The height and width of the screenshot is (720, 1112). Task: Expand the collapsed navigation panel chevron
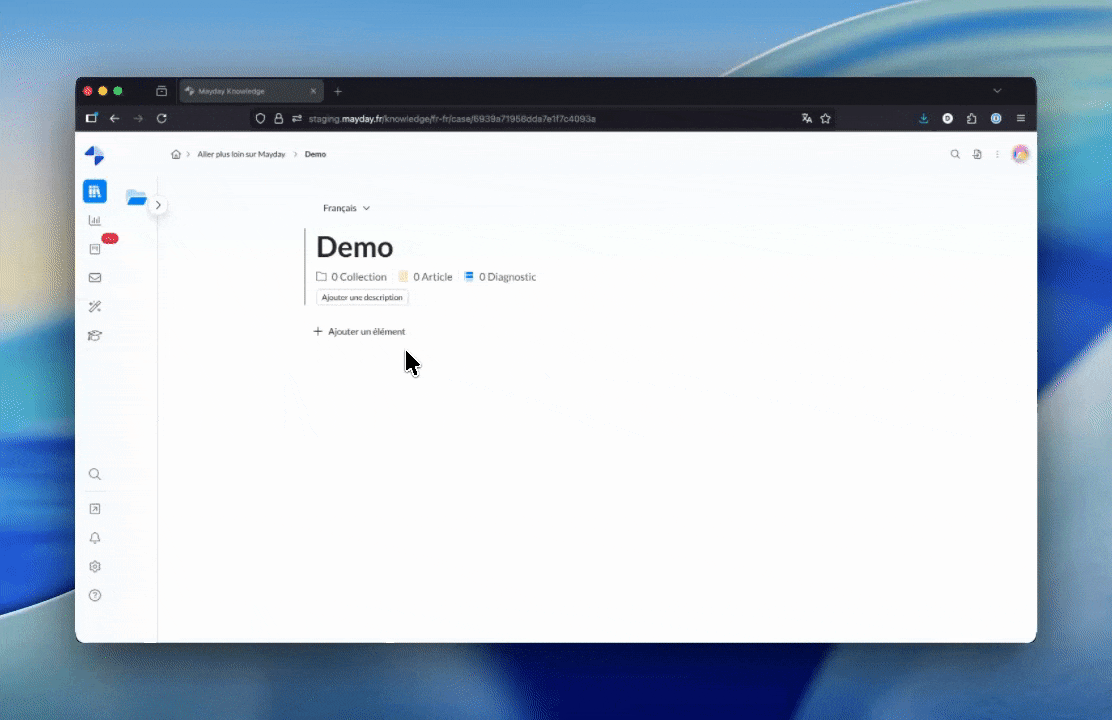158,205
